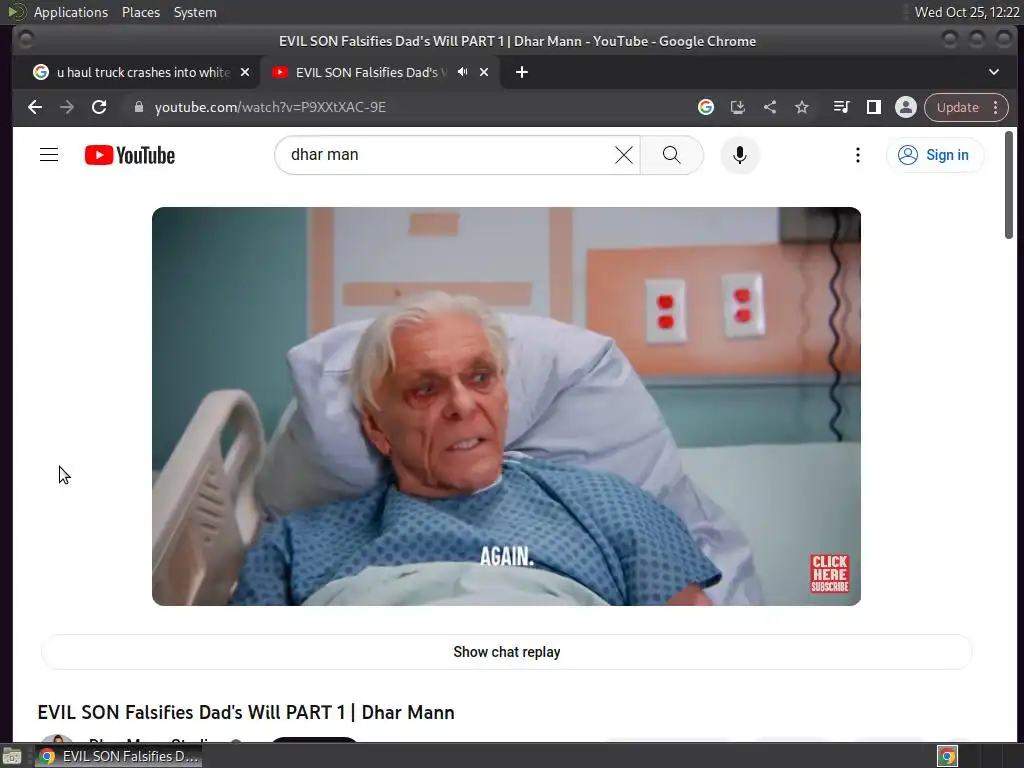Image resolution: width=1024 pixels, height=768 pixels.
Task: Toggle Chrome side panel icon
Action: 873,107
